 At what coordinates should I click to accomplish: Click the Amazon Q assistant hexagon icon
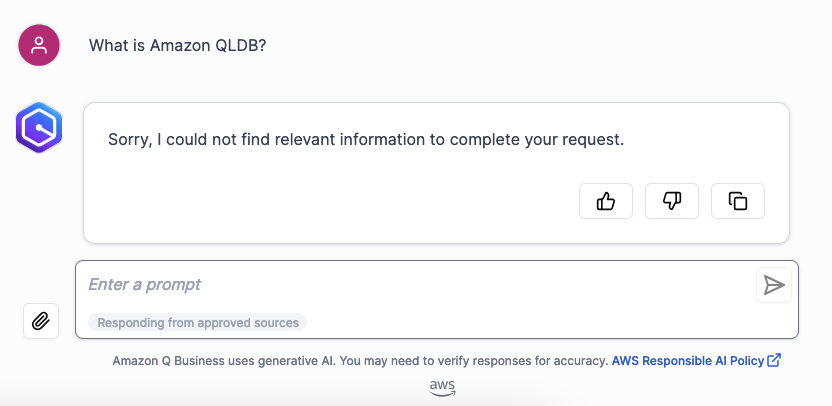39,128
